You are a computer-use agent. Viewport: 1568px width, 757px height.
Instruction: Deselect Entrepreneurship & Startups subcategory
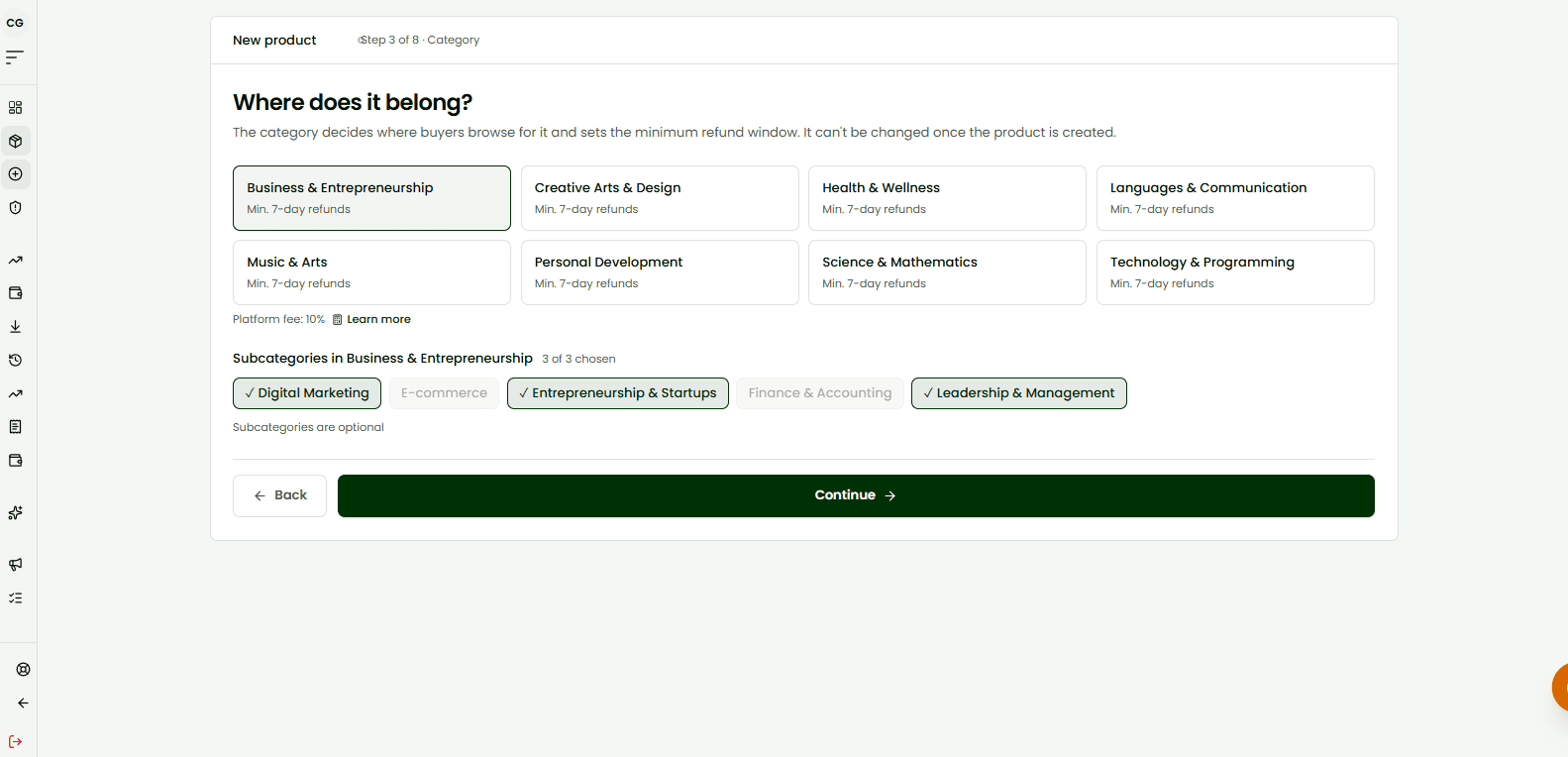point(618,393)
